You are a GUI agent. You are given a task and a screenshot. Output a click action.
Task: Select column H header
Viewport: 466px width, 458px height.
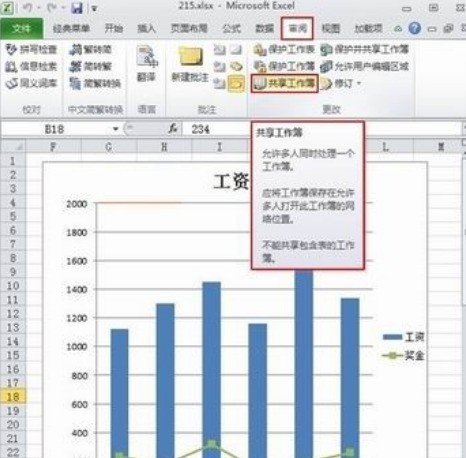pos(164,147)
